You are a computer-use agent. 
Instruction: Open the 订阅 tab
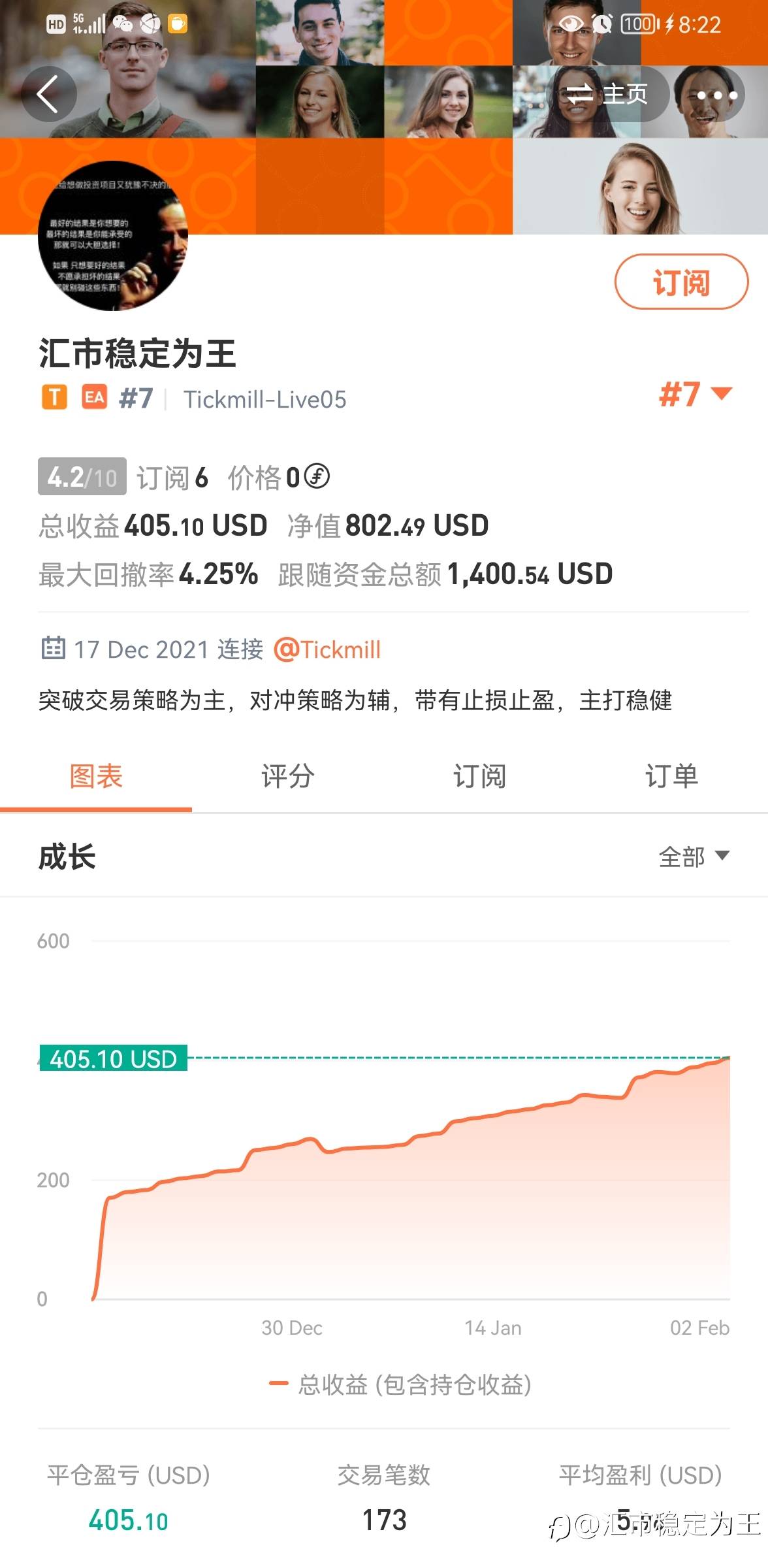[x=479, y=776]
